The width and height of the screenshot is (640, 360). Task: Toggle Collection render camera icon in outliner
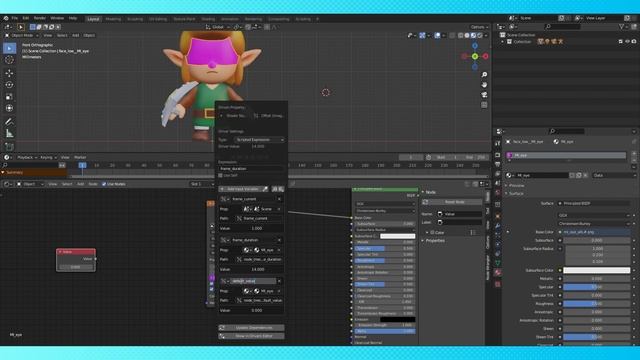(634, 42)
